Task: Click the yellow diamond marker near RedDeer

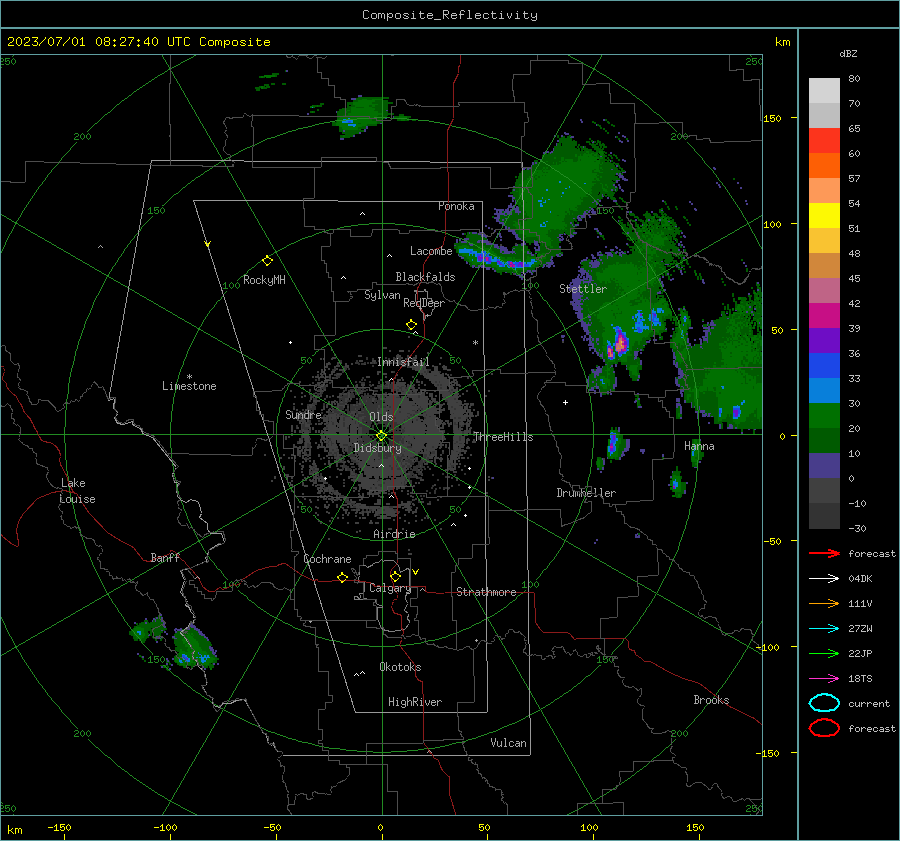Action: click(412, 325)
